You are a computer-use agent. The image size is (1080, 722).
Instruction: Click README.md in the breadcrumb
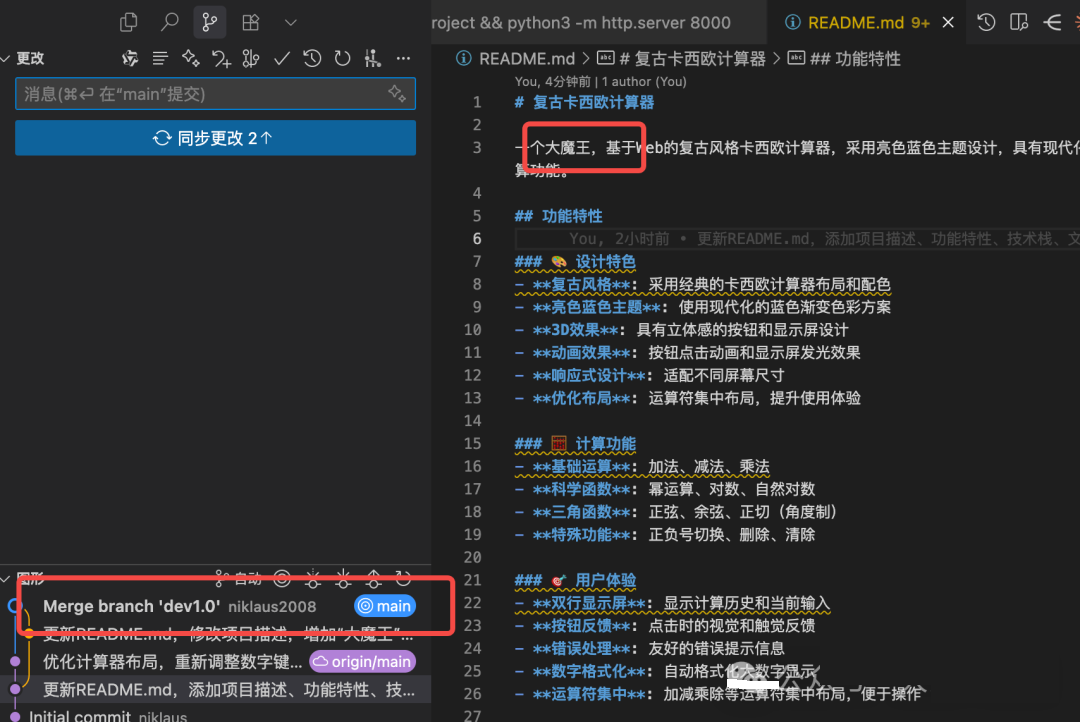[527, 59]
